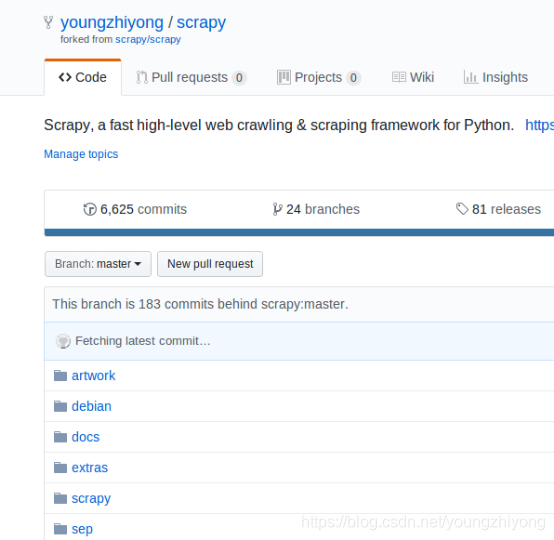This screenshot has width=554, height=540.
Task: Open the scrapy source folder
Action: coord(91,499)
